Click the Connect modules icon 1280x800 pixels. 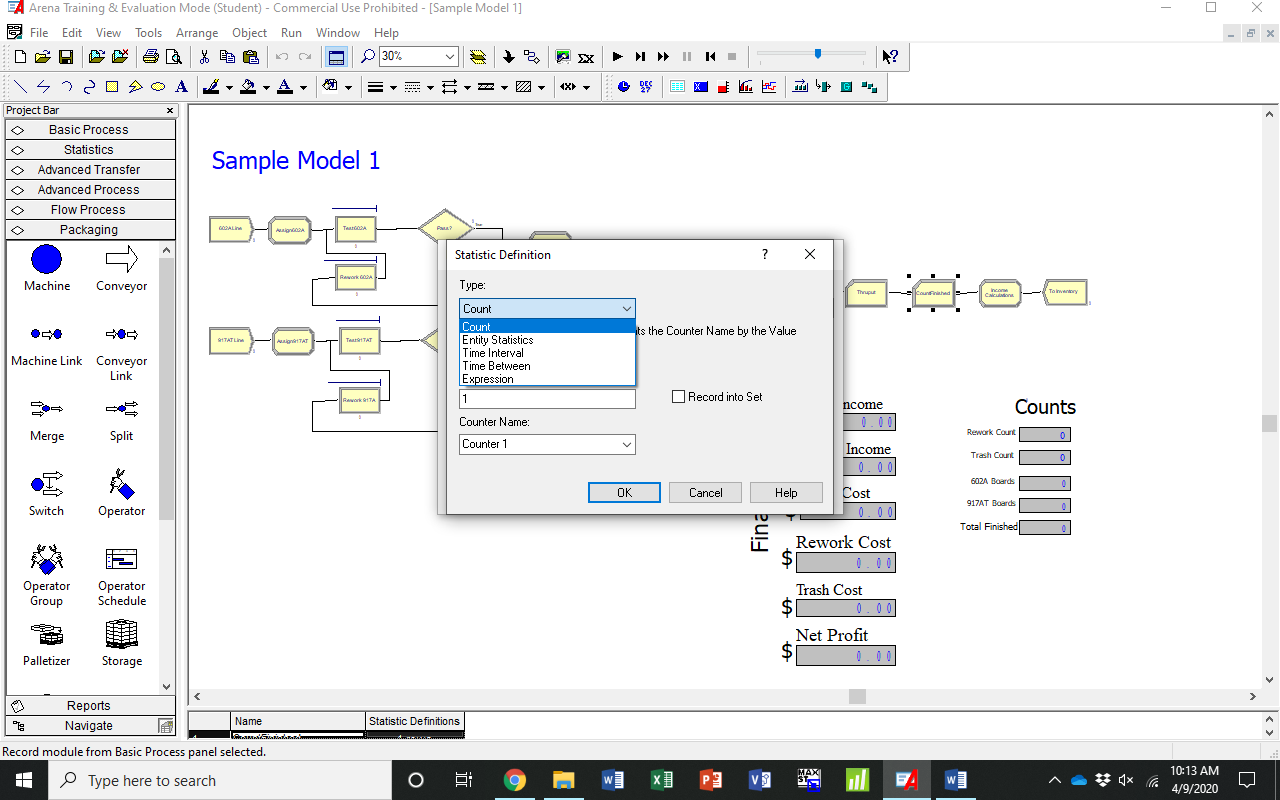tap(531, 57)
